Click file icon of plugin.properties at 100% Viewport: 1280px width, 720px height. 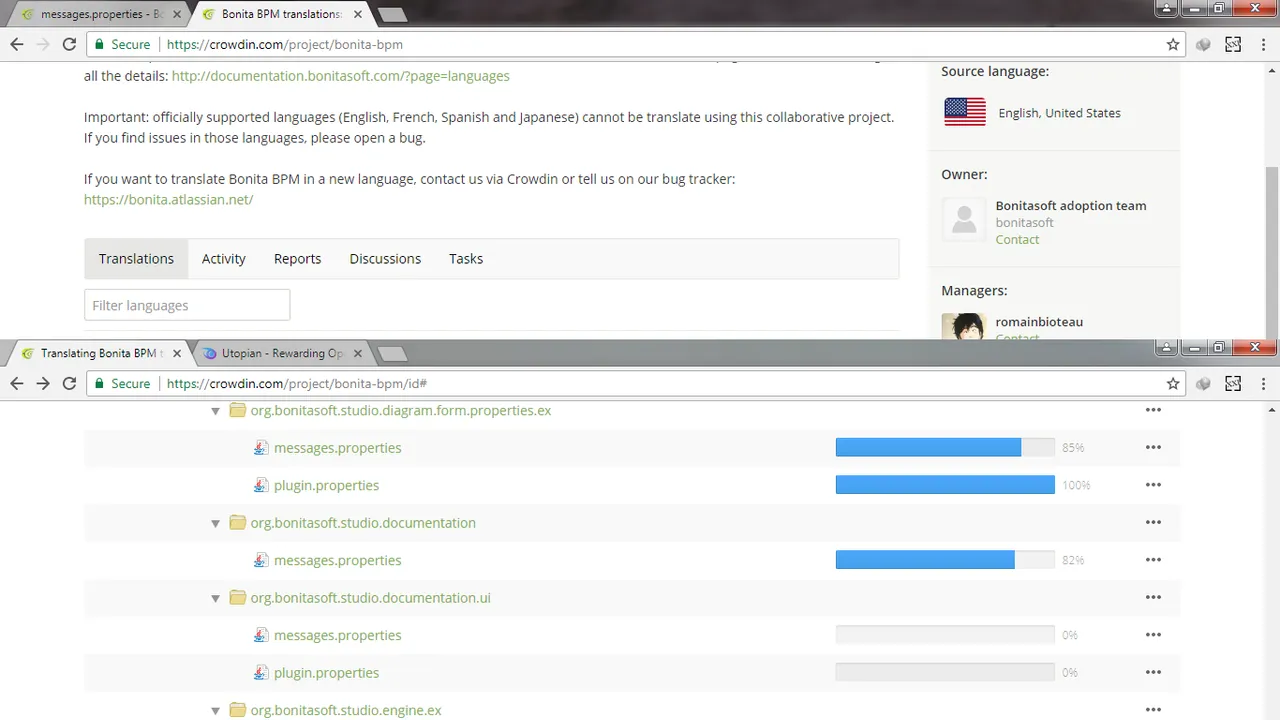[261, 485]
